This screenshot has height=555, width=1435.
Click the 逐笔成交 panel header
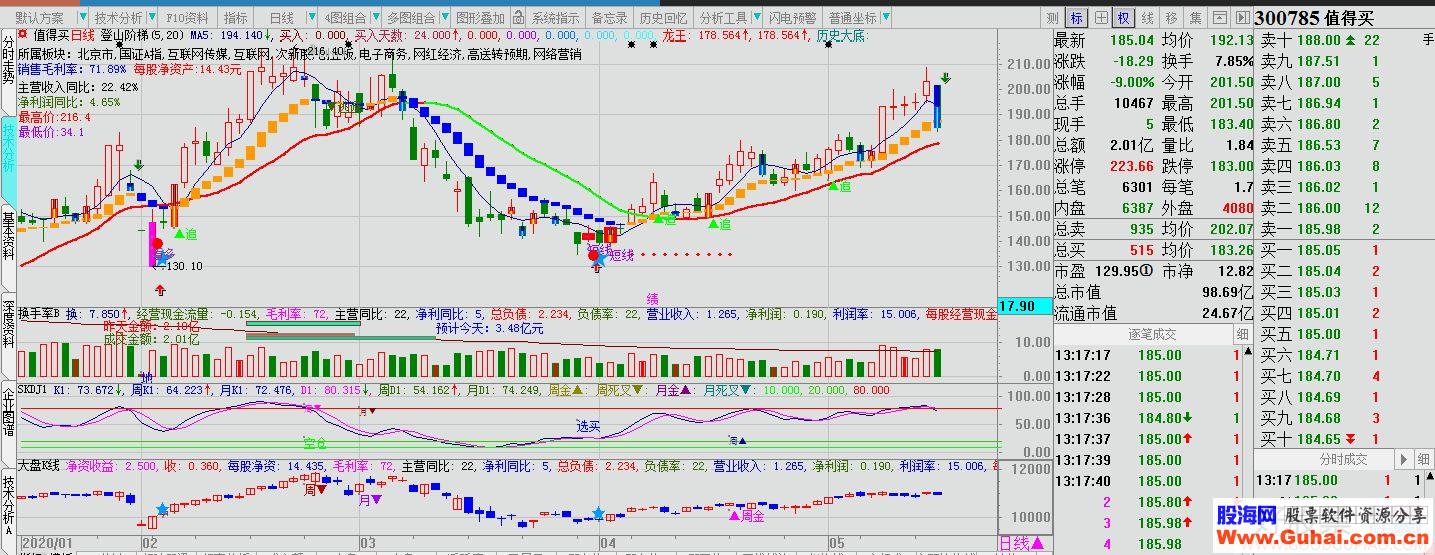pyautogui.click(x=1141, y=333)
